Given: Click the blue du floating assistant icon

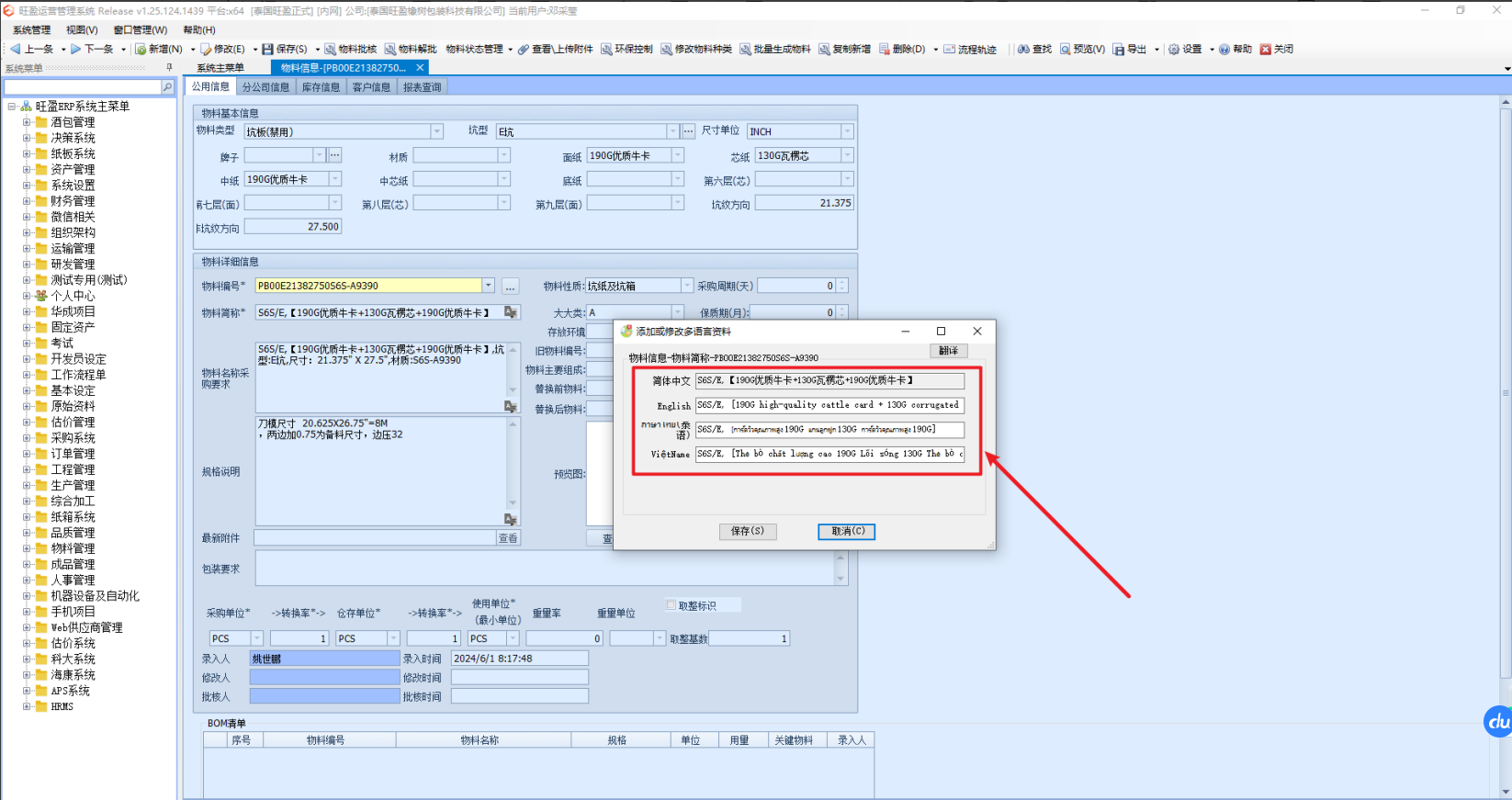Looking at the screenshot, I should click(1498, 721).
